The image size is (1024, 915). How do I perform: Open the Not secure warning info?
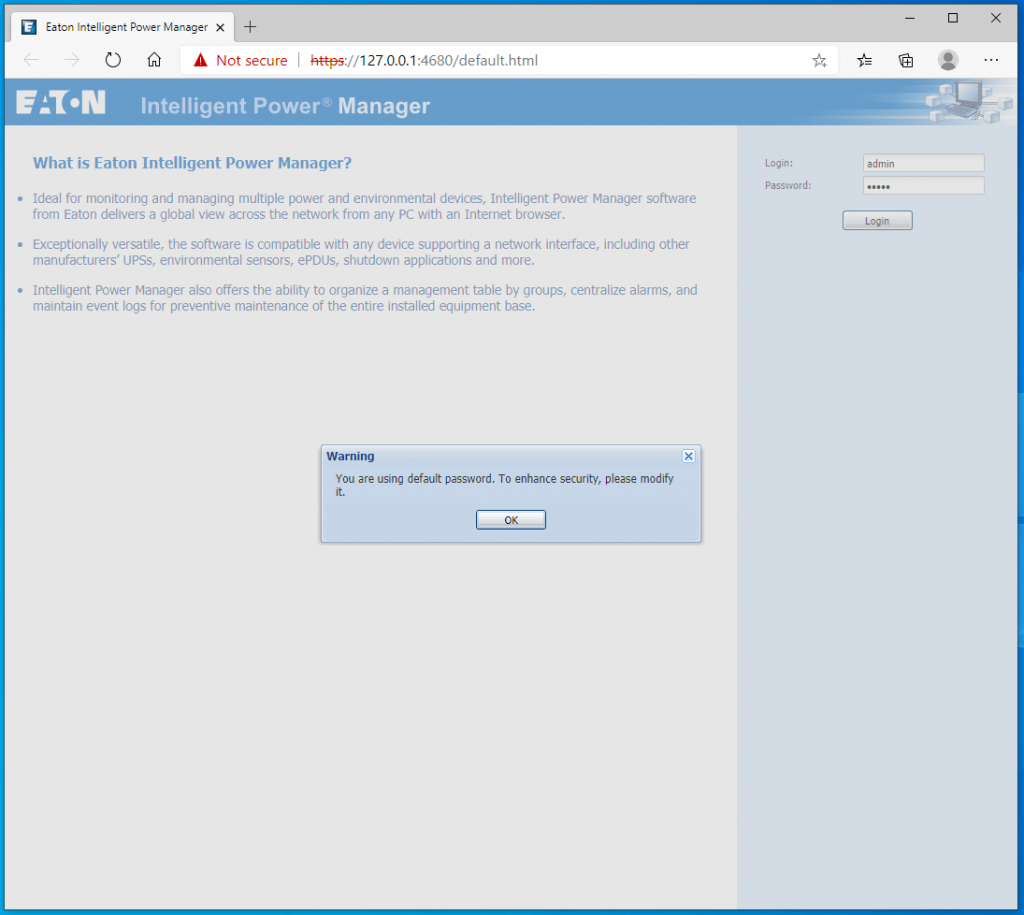click(x=240, y=60)
